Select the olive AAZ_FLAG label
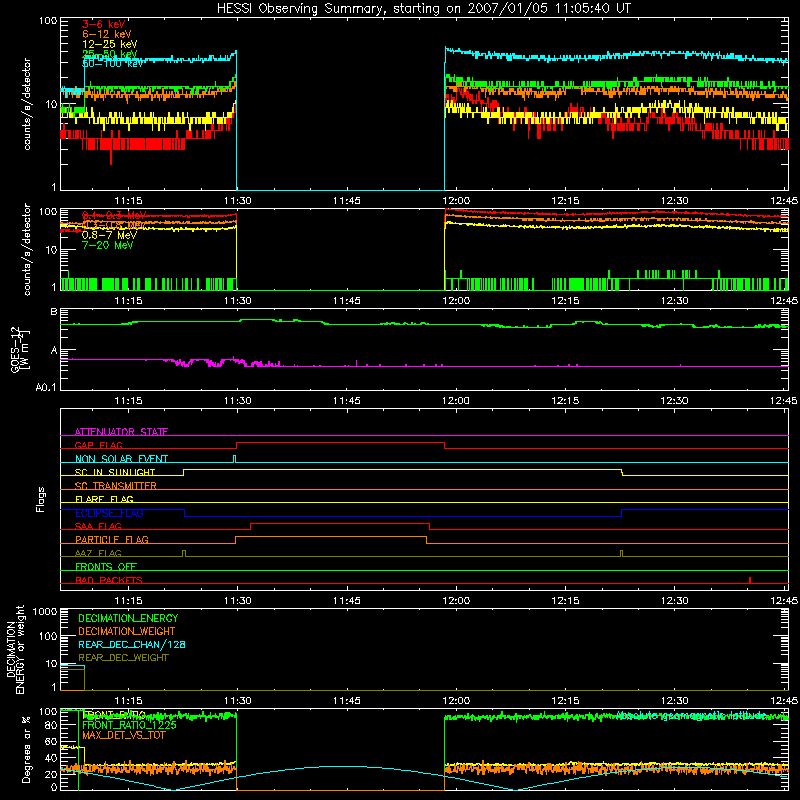This screenshot has width=800, height=800. [98, 553]
